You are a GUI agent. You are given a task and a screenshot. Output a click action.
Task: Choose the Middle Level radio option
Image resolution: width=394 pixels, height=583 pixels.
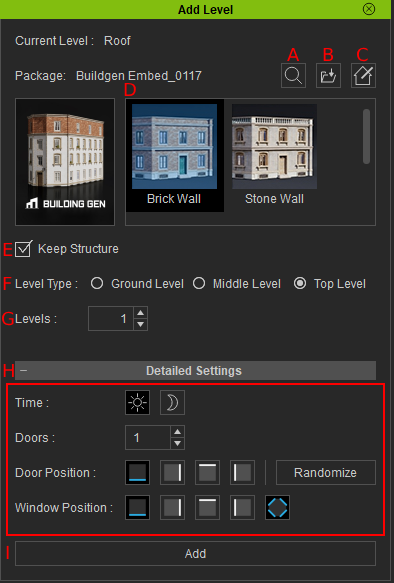[x=199, y=283]
